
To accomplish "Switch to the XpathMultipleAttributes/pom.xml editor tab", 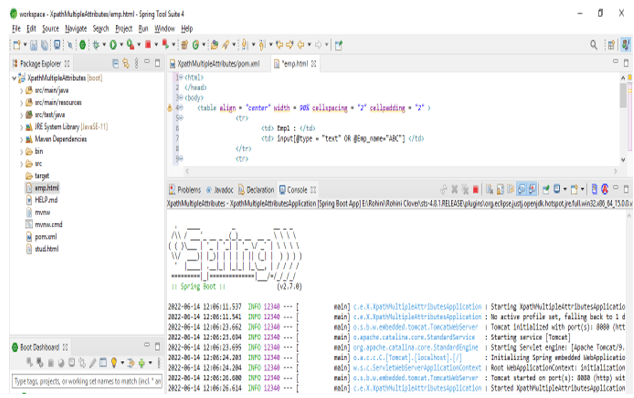I will click(218, 64).
